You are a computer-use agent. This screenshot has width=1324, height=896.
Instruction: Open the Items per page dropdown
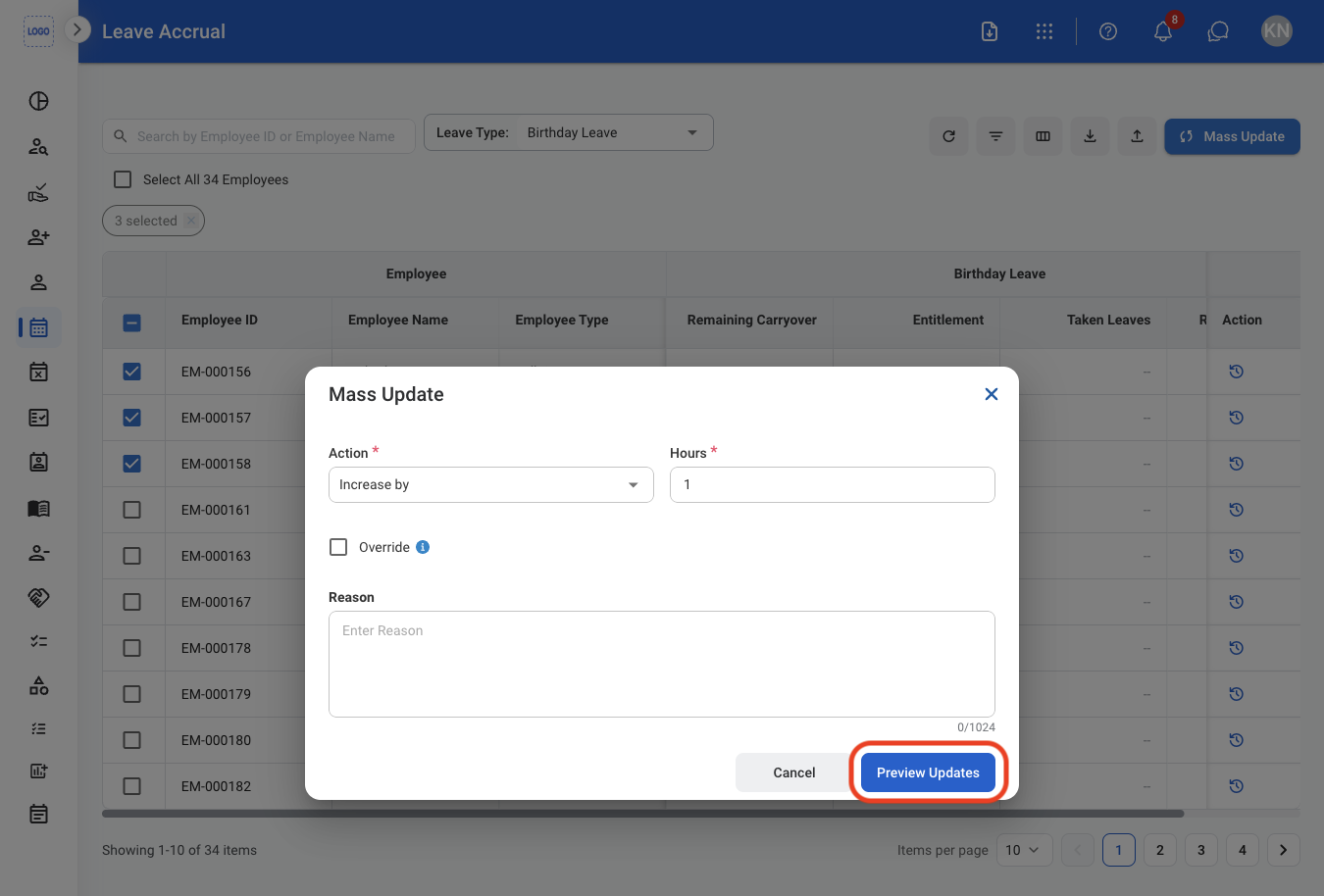[1025, 850]
